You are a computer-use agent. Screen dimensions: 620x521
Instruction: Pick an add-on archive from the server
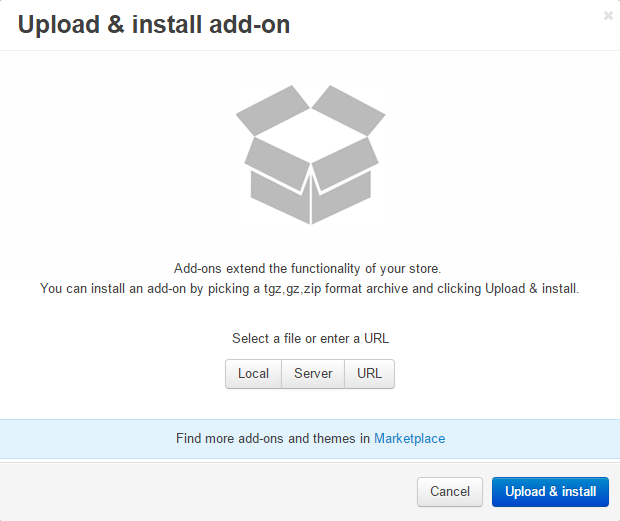coord(313,374)
